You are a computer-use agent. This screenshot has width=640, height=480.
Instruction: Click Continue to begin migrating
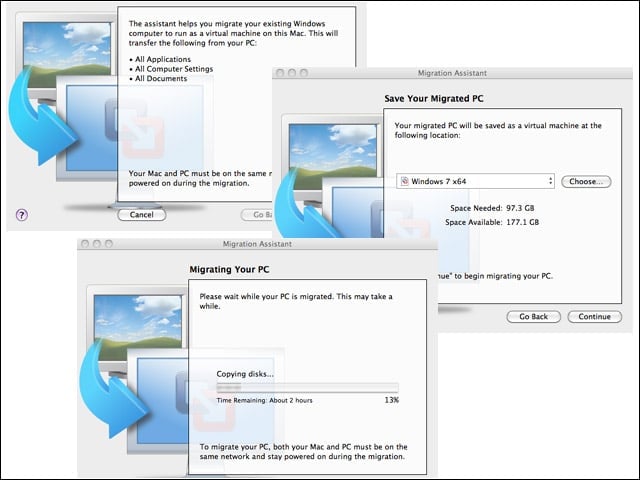(x=595, y=316)
